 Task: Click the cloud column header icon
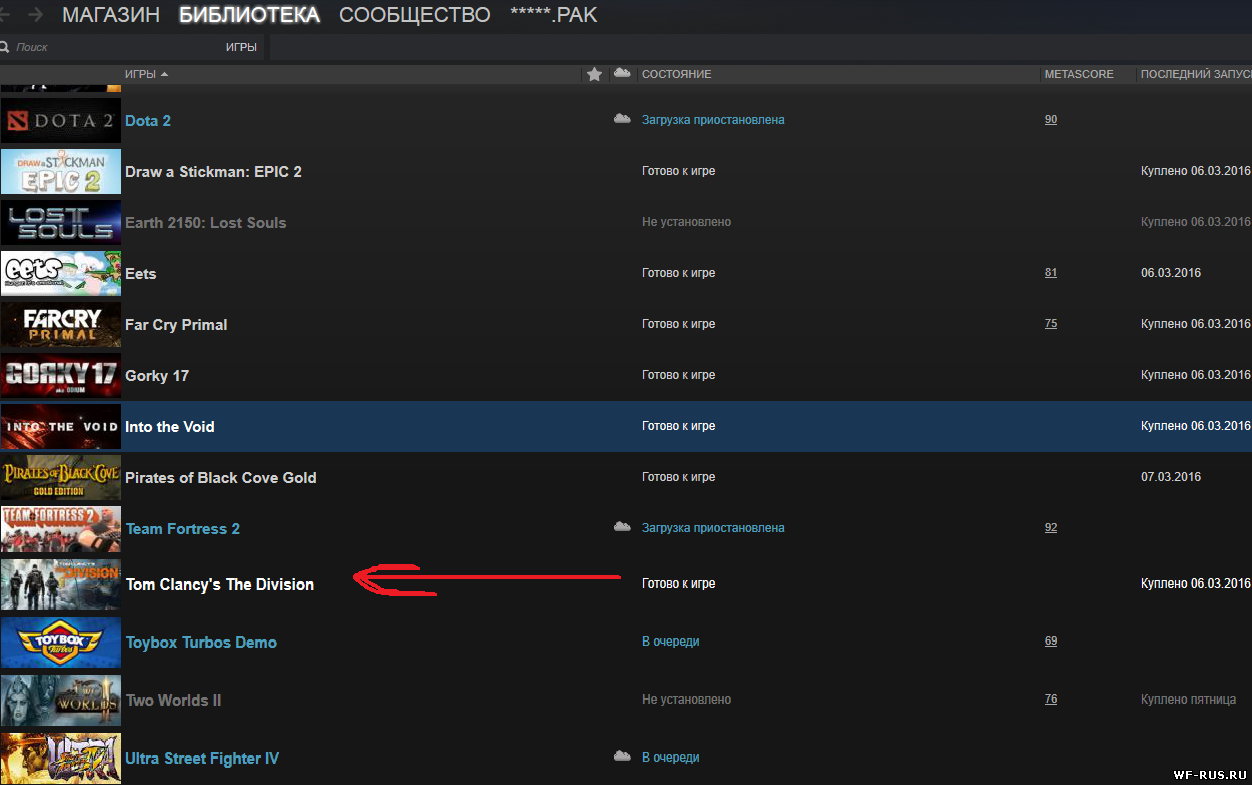click(622, 73)
